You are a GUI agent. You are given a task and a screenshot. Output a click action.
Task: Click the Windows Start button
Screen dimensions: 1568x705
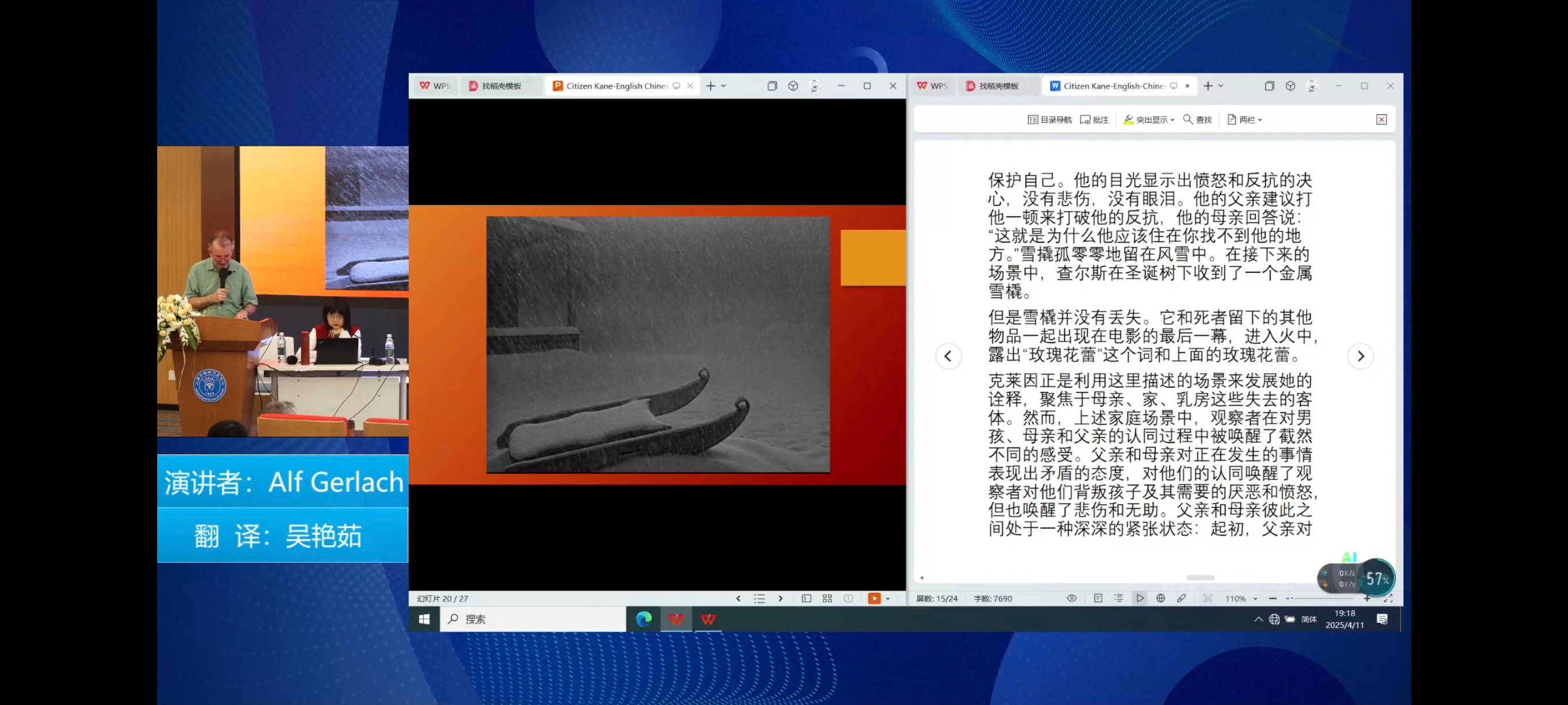424,619
